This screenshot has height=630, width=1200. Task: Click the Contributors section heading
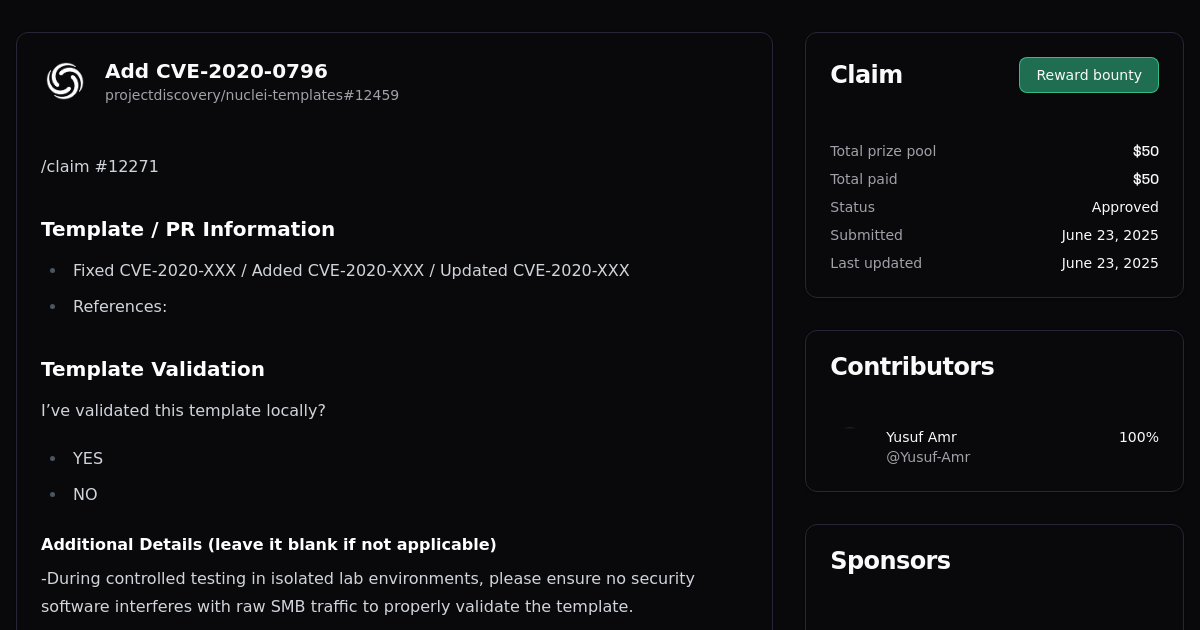coord(912,366)
